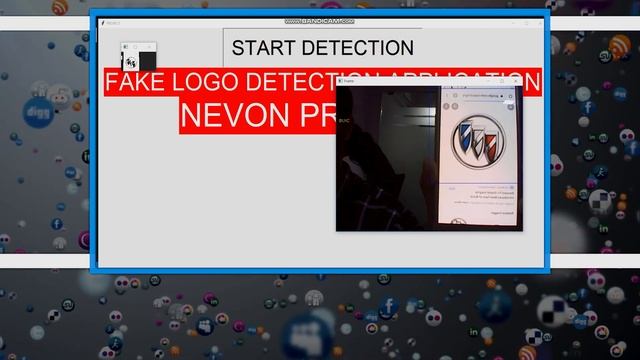Screen dimensions: 640x360
Task: Maximize the webcam Frame window
Action: tap(502, 81)
